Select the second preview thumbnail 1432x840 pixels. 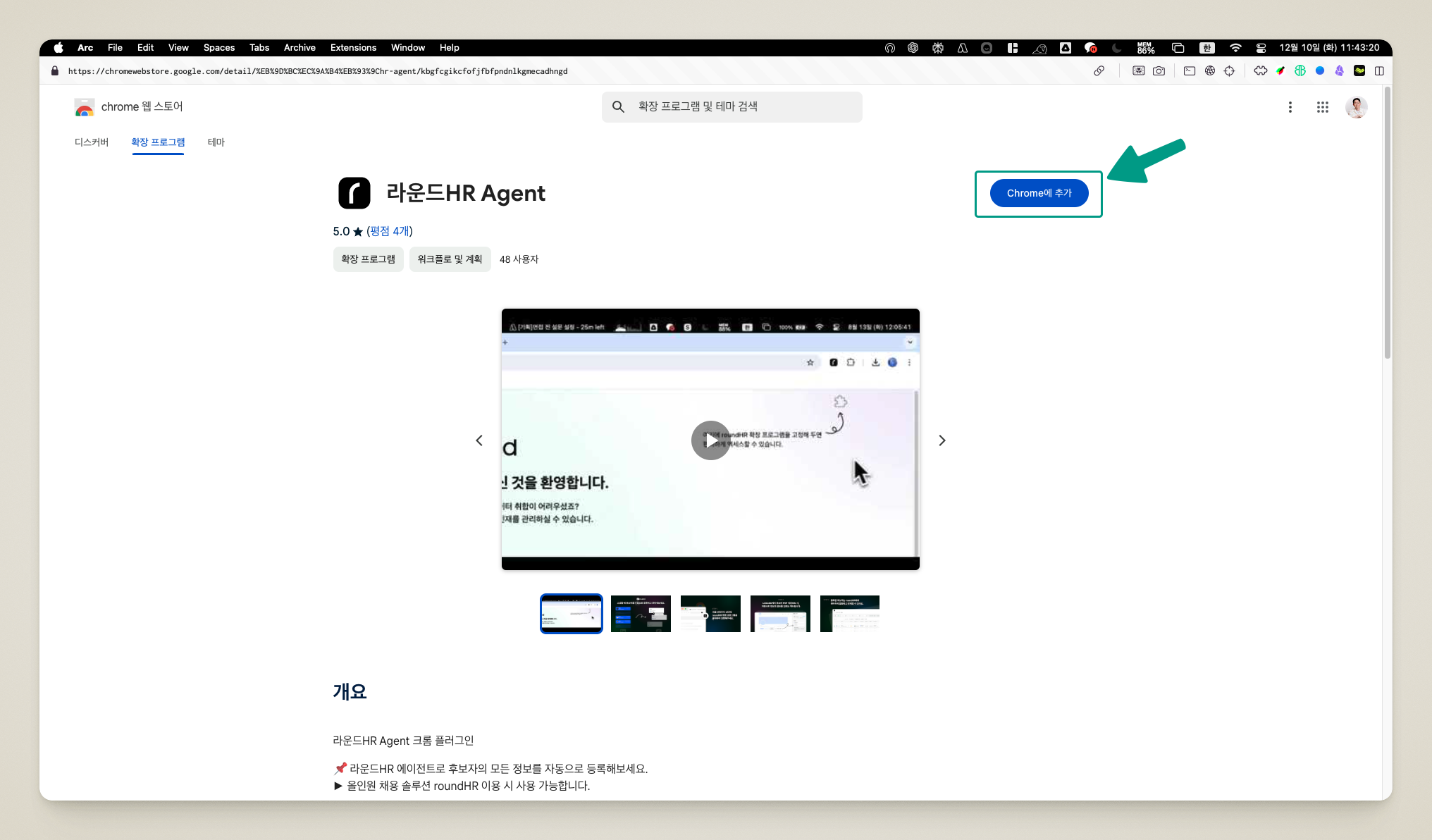(641, 613)
